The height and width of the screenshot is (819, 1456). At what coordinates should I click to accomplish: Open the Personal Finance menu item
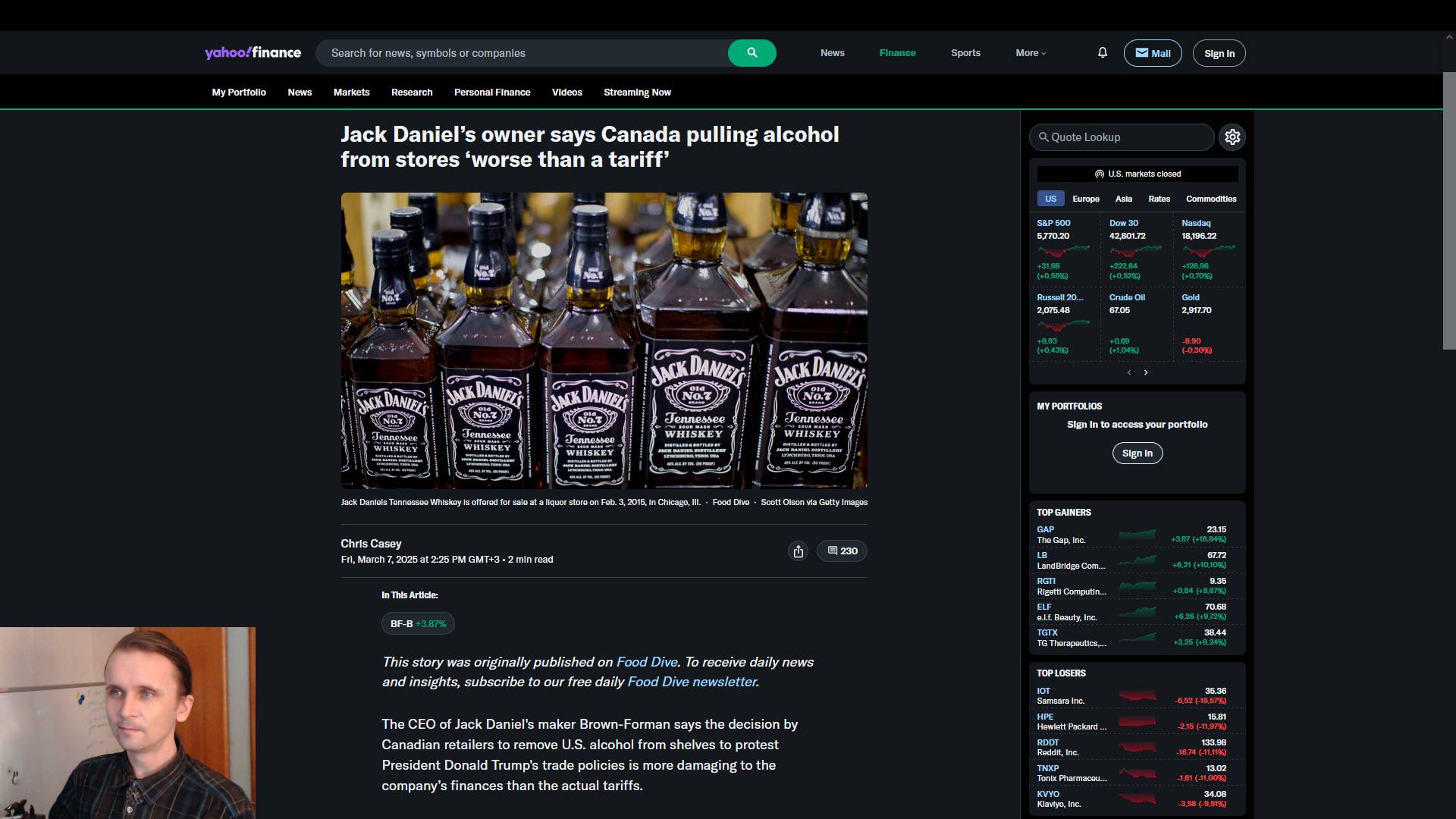tap(491, 93)
